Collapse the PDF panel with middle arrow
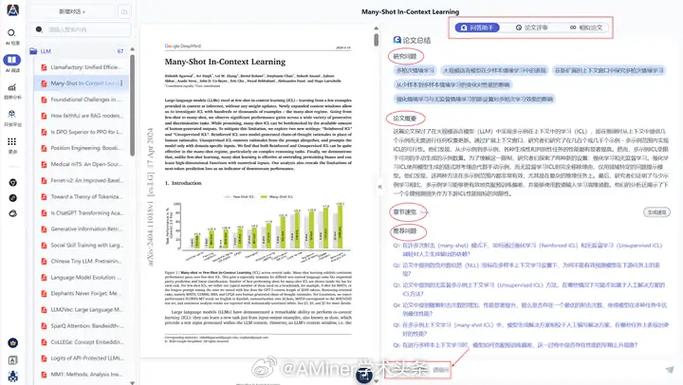The image size is (683, 385). [x=380, y=186]
